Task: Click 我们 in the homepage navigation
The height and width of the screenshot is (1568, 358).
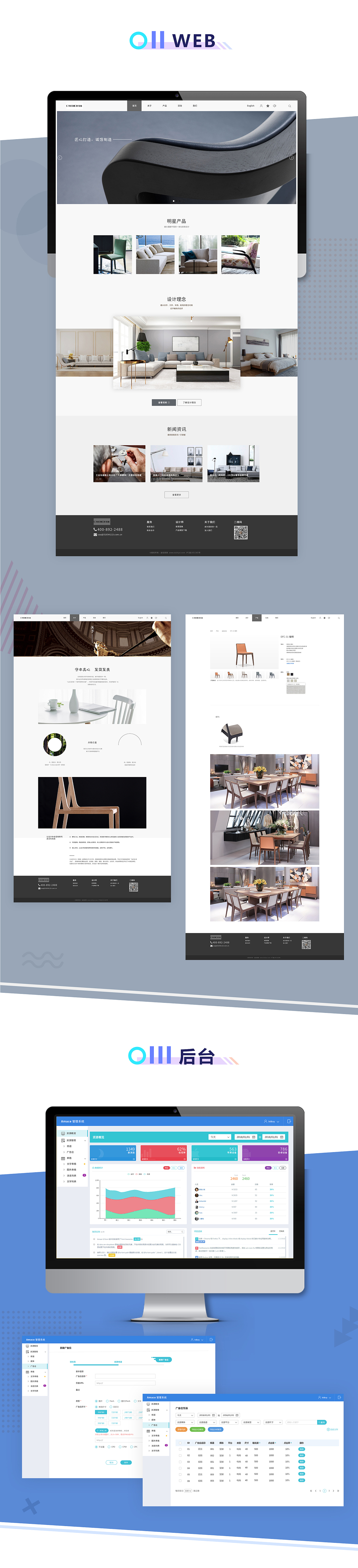Action: (x=195, y=106)
